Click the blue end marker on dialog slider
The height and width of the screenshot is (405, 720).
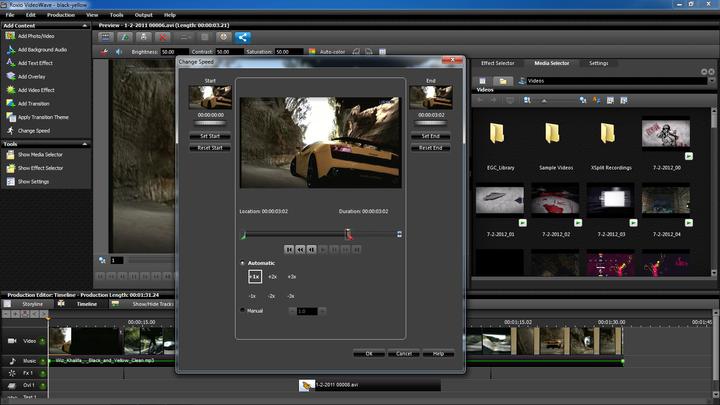point(399,234)
